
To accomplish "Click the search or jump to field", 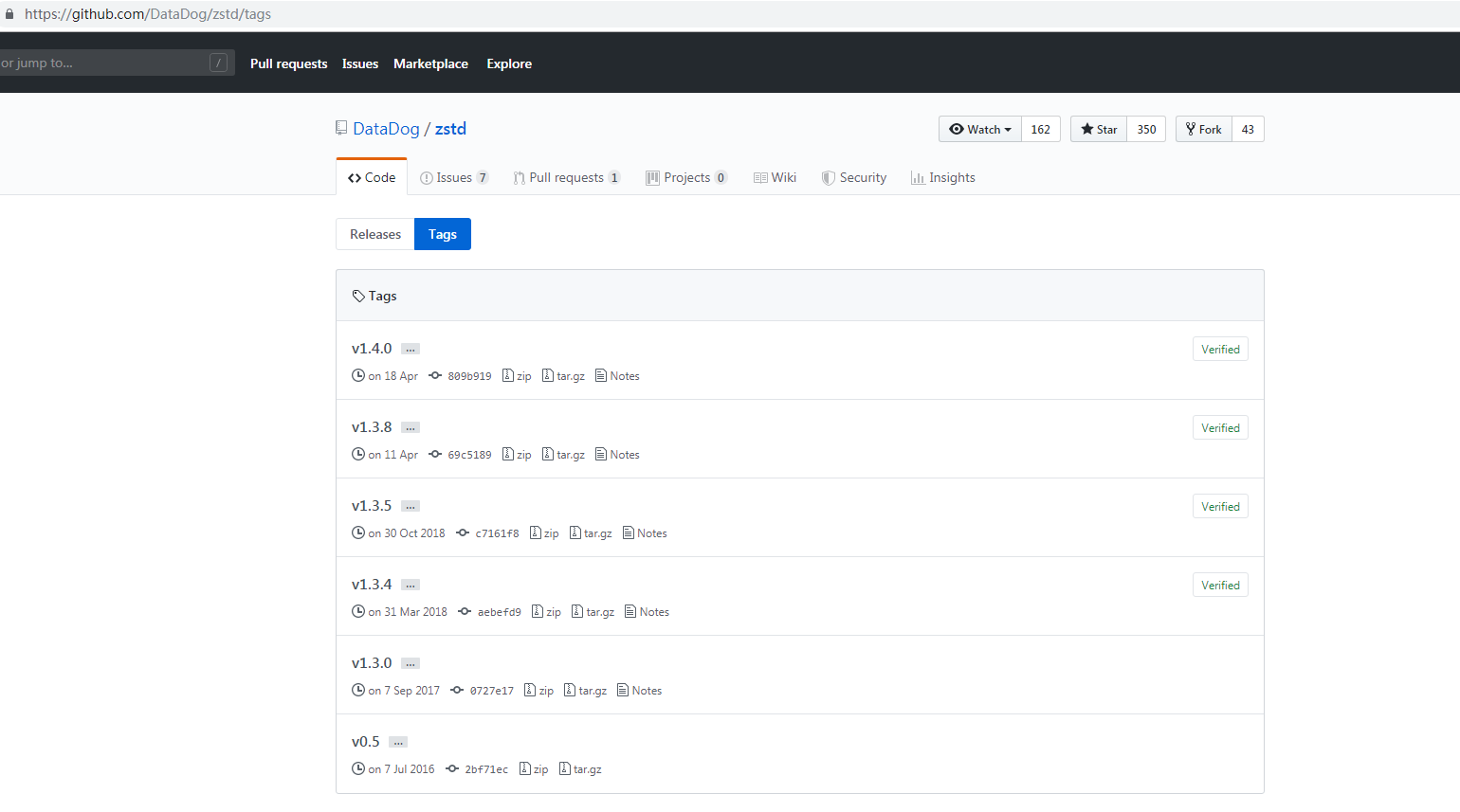I will [x=104, y=63].
